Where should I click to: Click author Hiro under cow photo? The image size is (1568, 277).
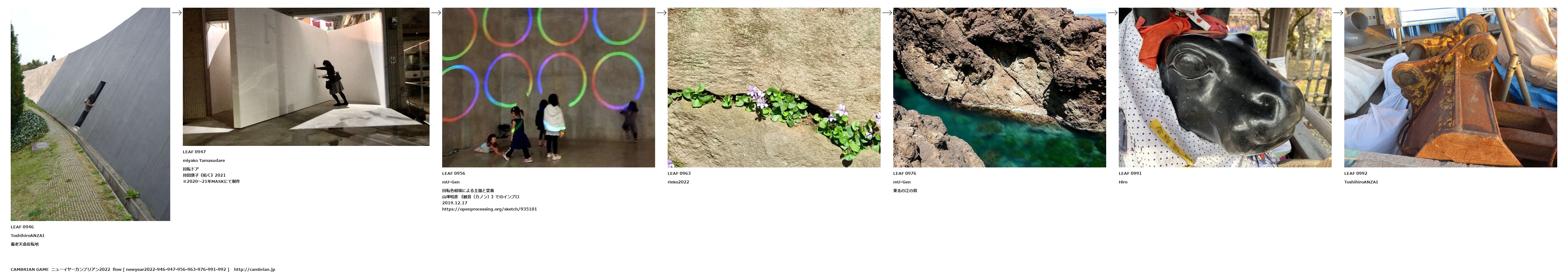point(1123,182)
